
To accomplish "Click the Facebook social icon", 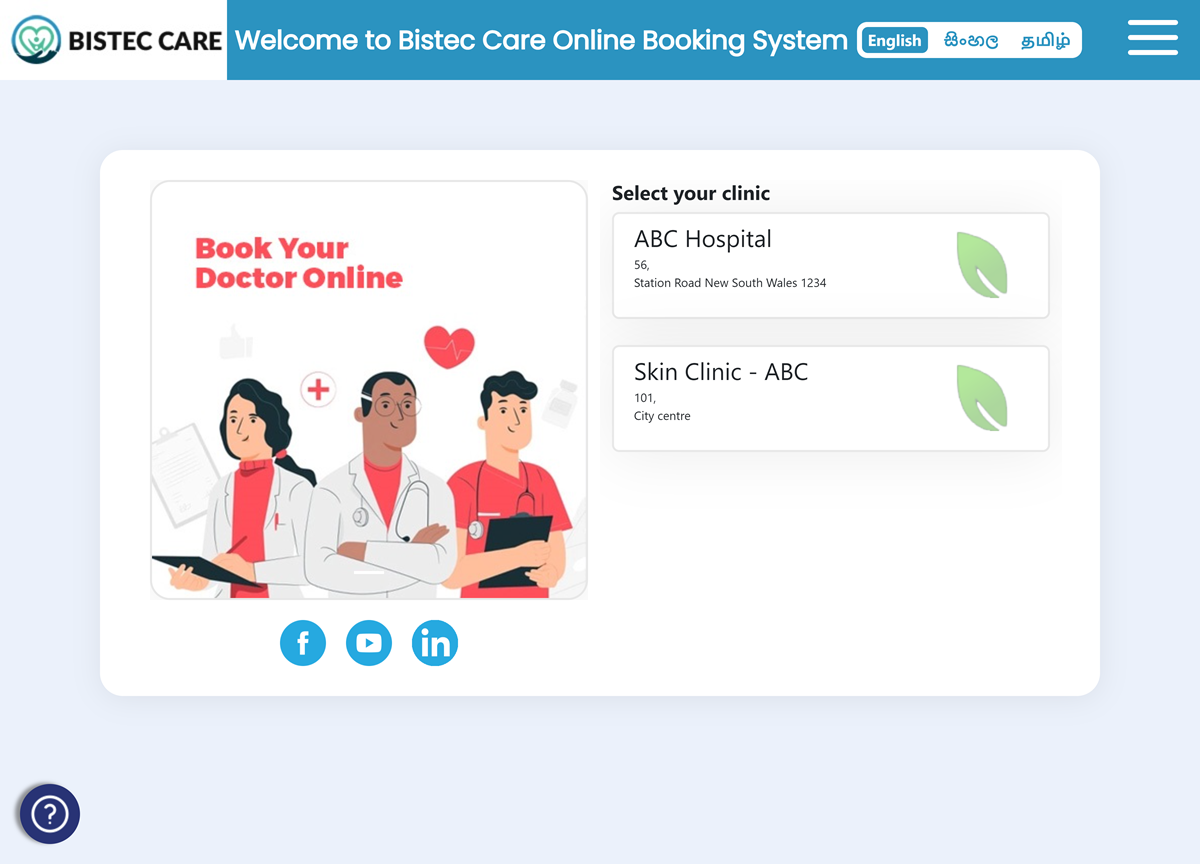I will [x=303, y=643].
